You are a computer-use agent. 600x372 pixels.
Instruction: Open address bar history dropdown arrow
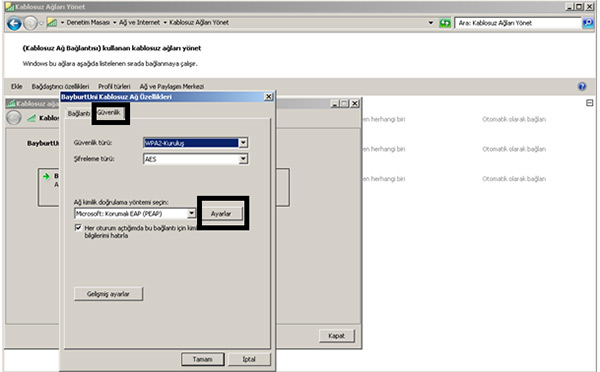(431, 23)
